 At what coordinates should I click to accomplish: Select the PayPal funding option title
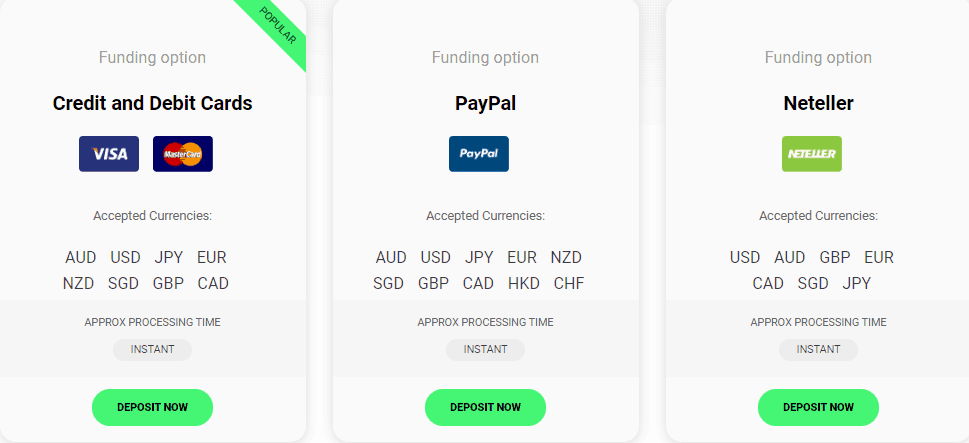tap(486, 103)
